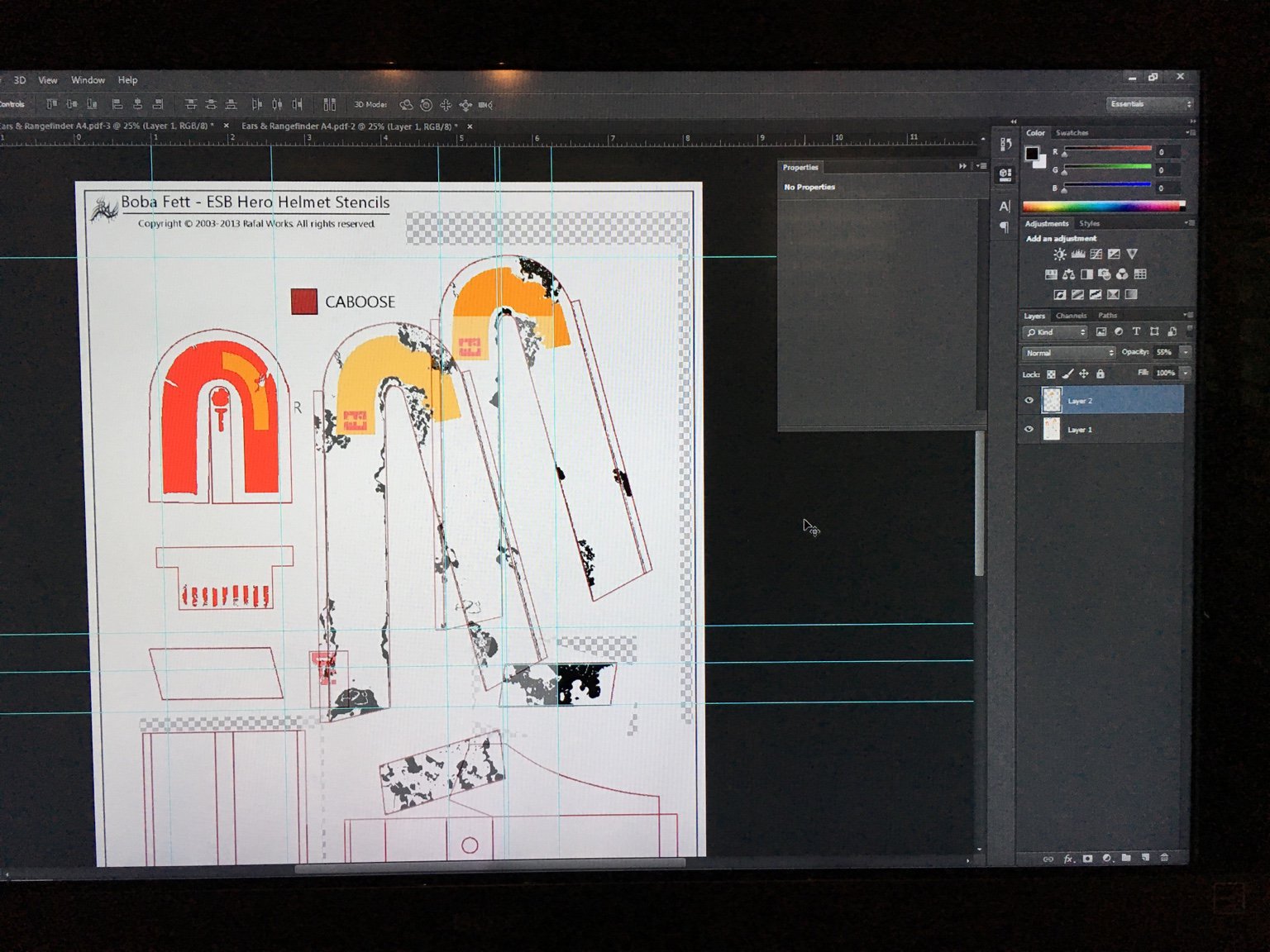Select the 3D slide mode icon

(466, 105)
